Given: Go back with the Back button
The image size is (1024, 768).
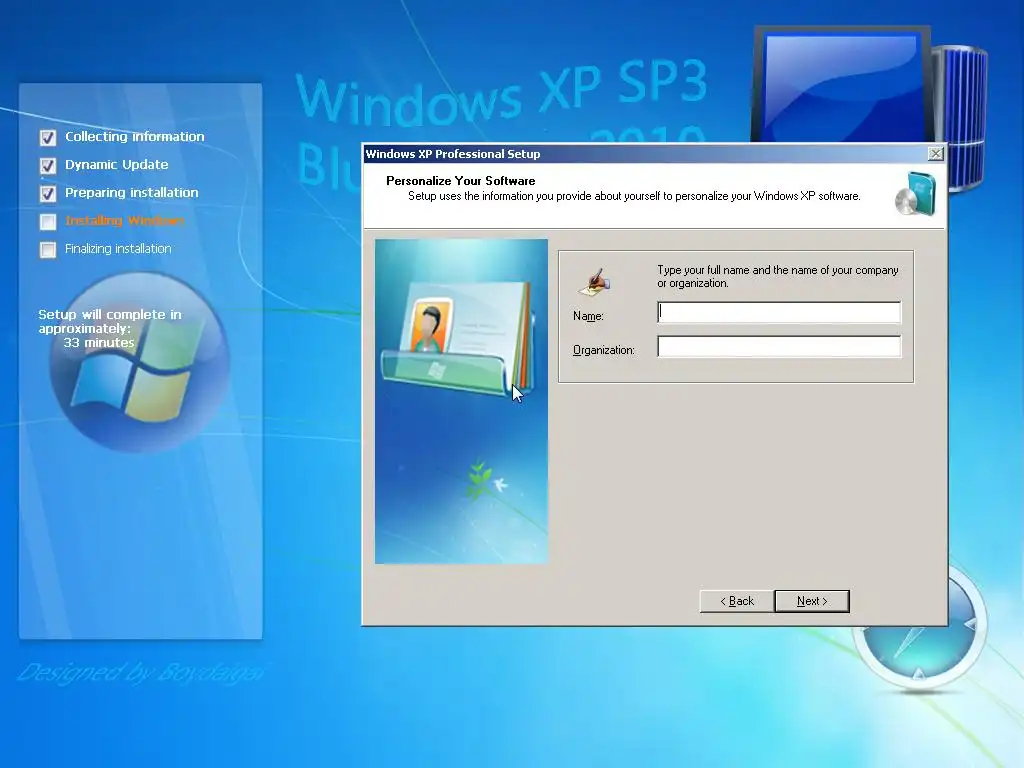Looking at the screenshot, I should tap(737, 601).
